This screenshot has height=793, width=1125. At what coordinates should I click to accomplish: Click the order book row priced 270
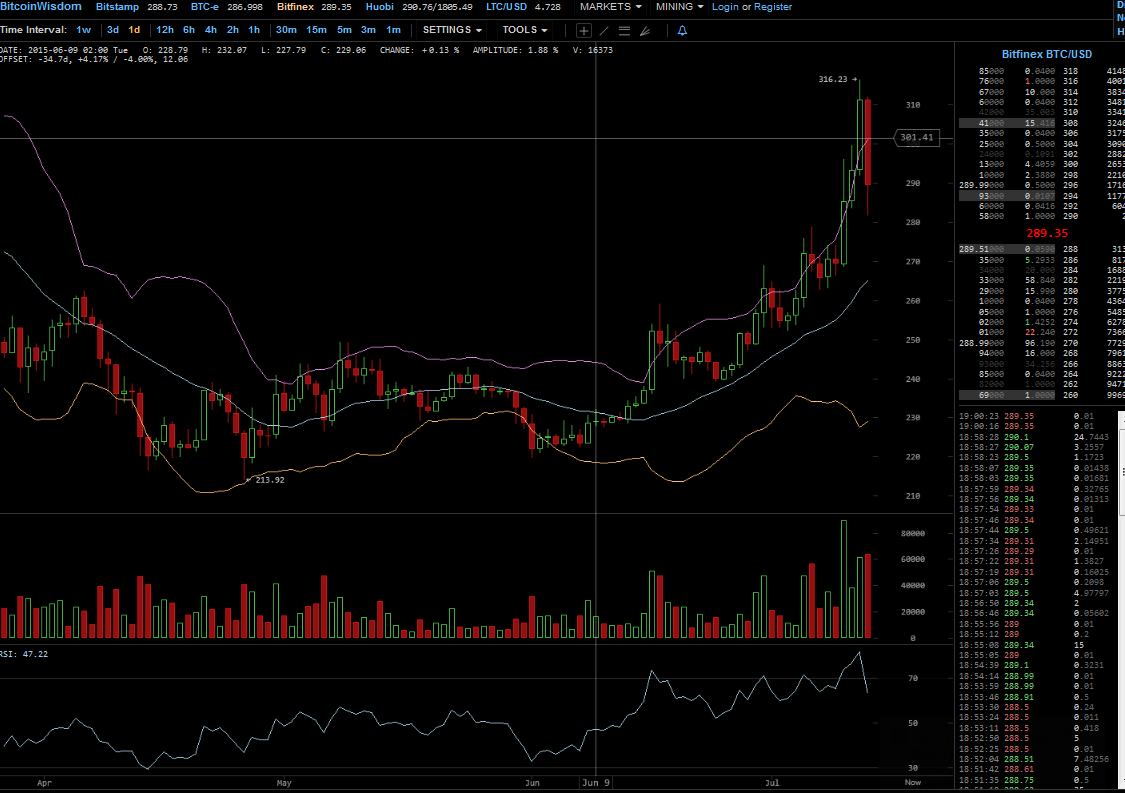click(x=1042, y=343)
